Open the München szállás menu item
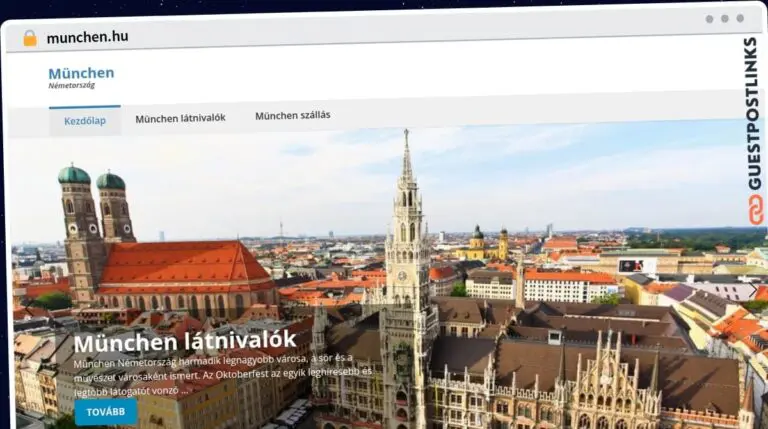This screenshot has height=429, width=768. [292, 116]
